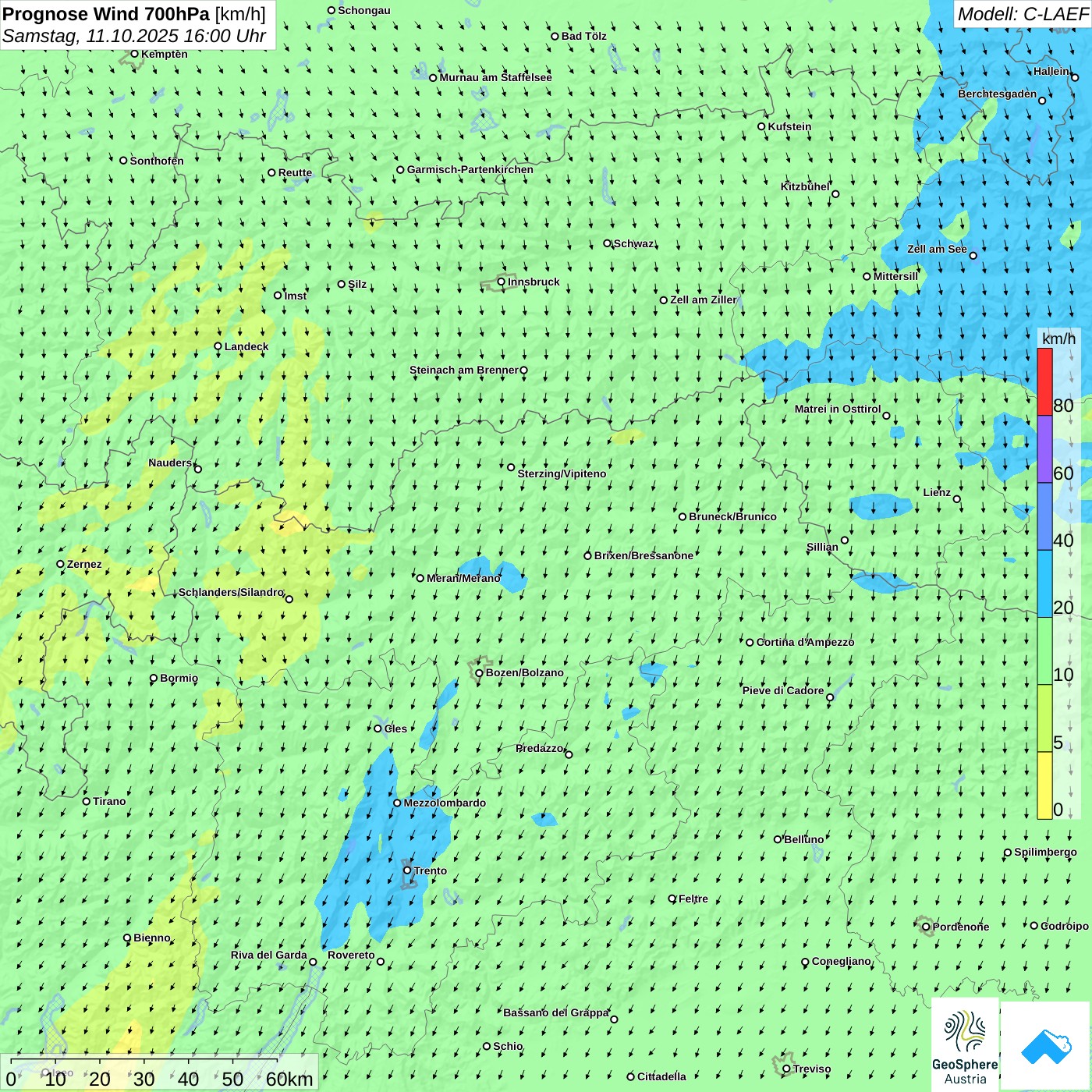Click the Nauders town label
This screenshot has width=1092, height=1092.
click(x=170, y=463)
